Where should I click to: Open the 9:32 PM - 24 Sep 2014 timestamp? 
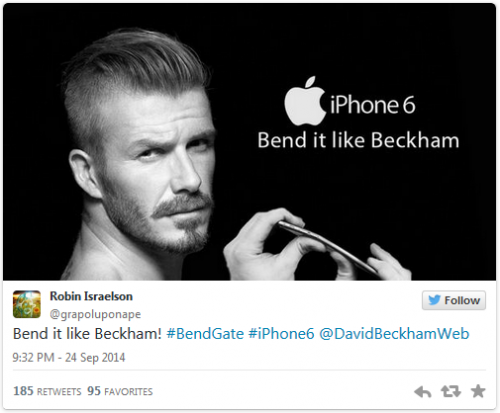click(69, 357)
